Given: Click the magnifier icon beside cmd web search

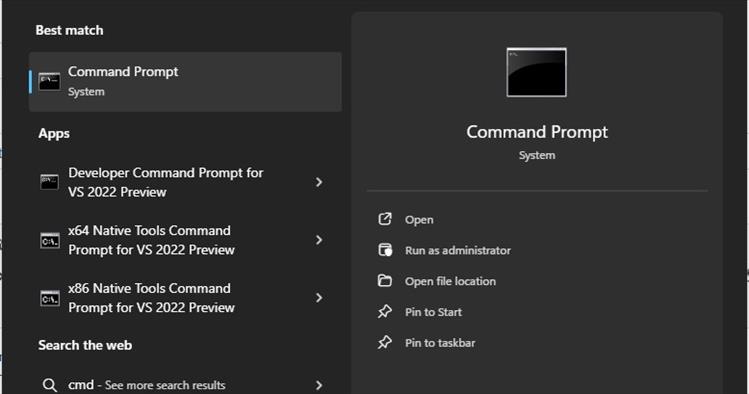Looking at the screenshot, I should point(50,385).
